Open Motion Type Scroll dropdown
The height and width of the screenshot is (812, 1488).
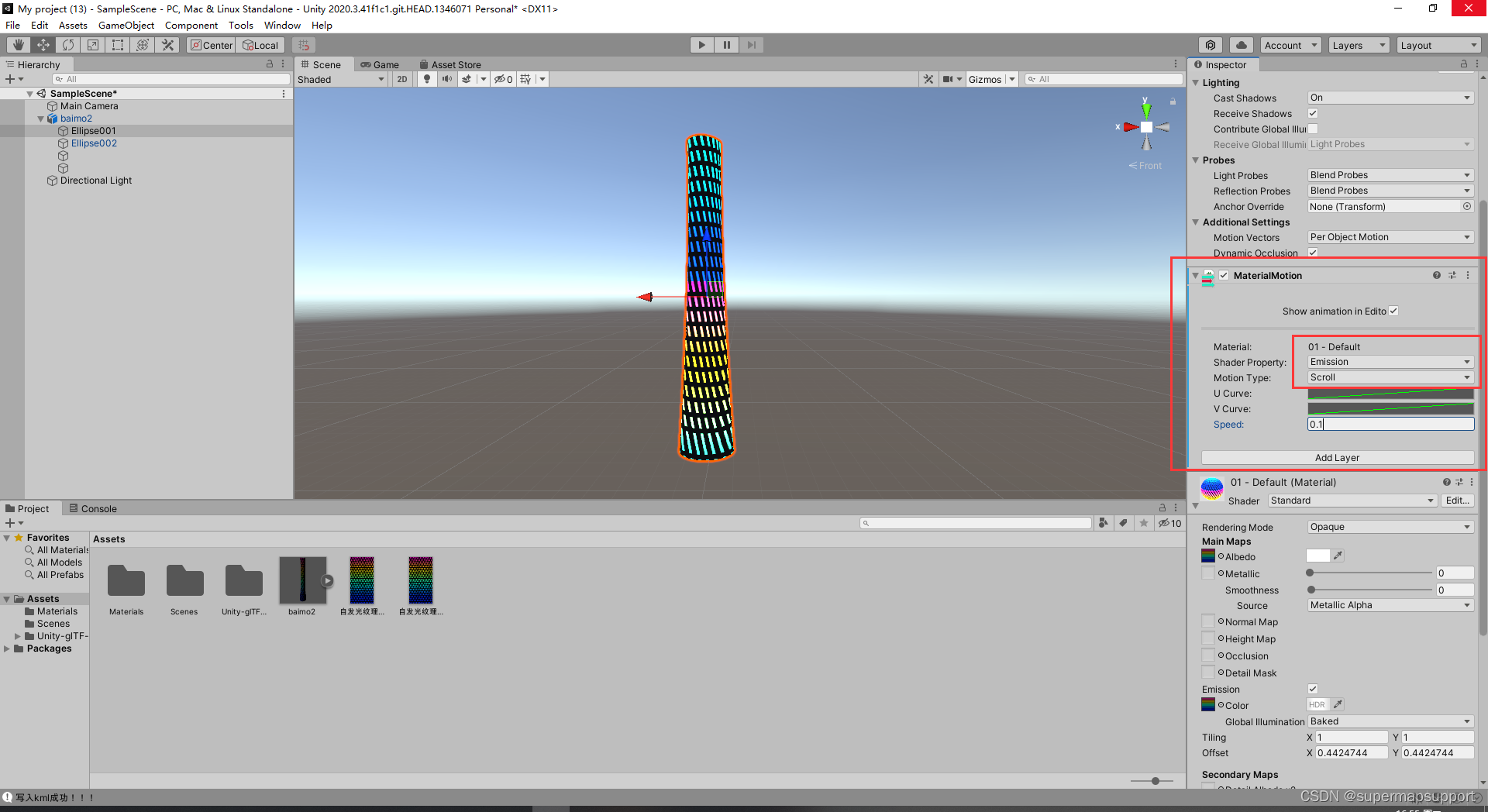coord(1390,377)
